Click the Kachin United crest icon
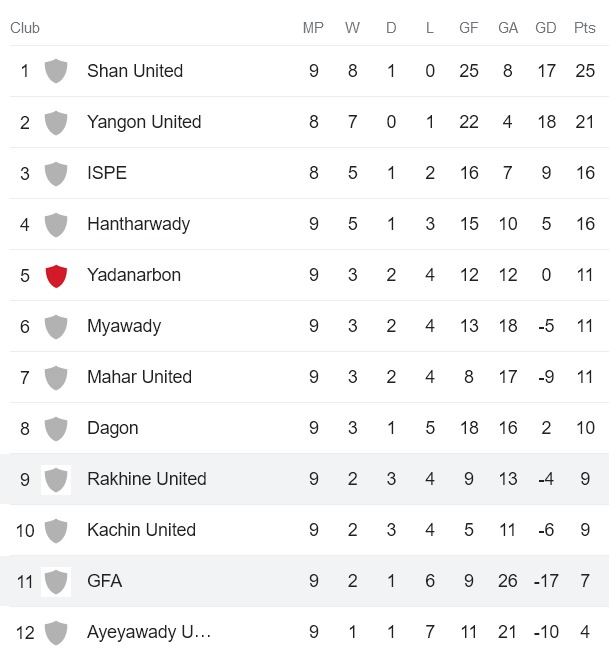Screen dimensions: 609x659 pyautogui.click(x=56, y=530)
